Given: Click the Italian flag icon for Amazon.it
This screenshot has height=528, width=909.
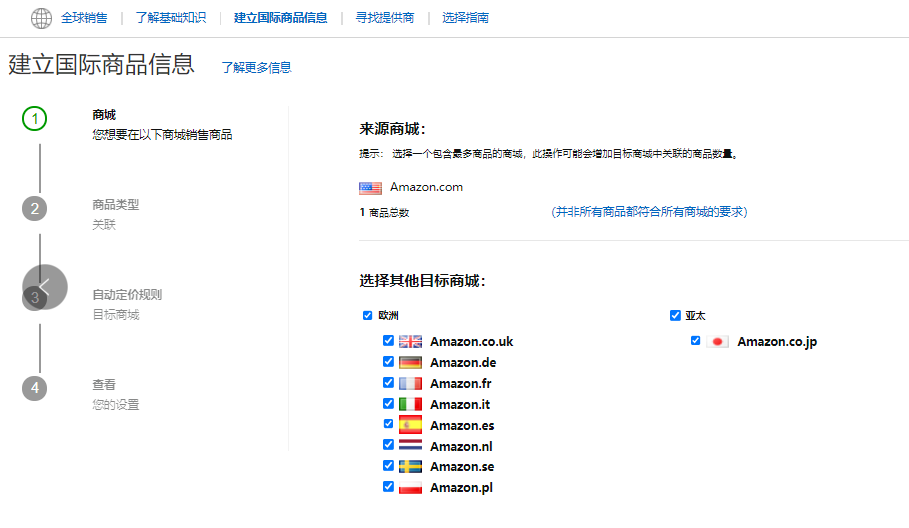Looking at the screenshot, I should pyautogui.click(x=410, y=404).
